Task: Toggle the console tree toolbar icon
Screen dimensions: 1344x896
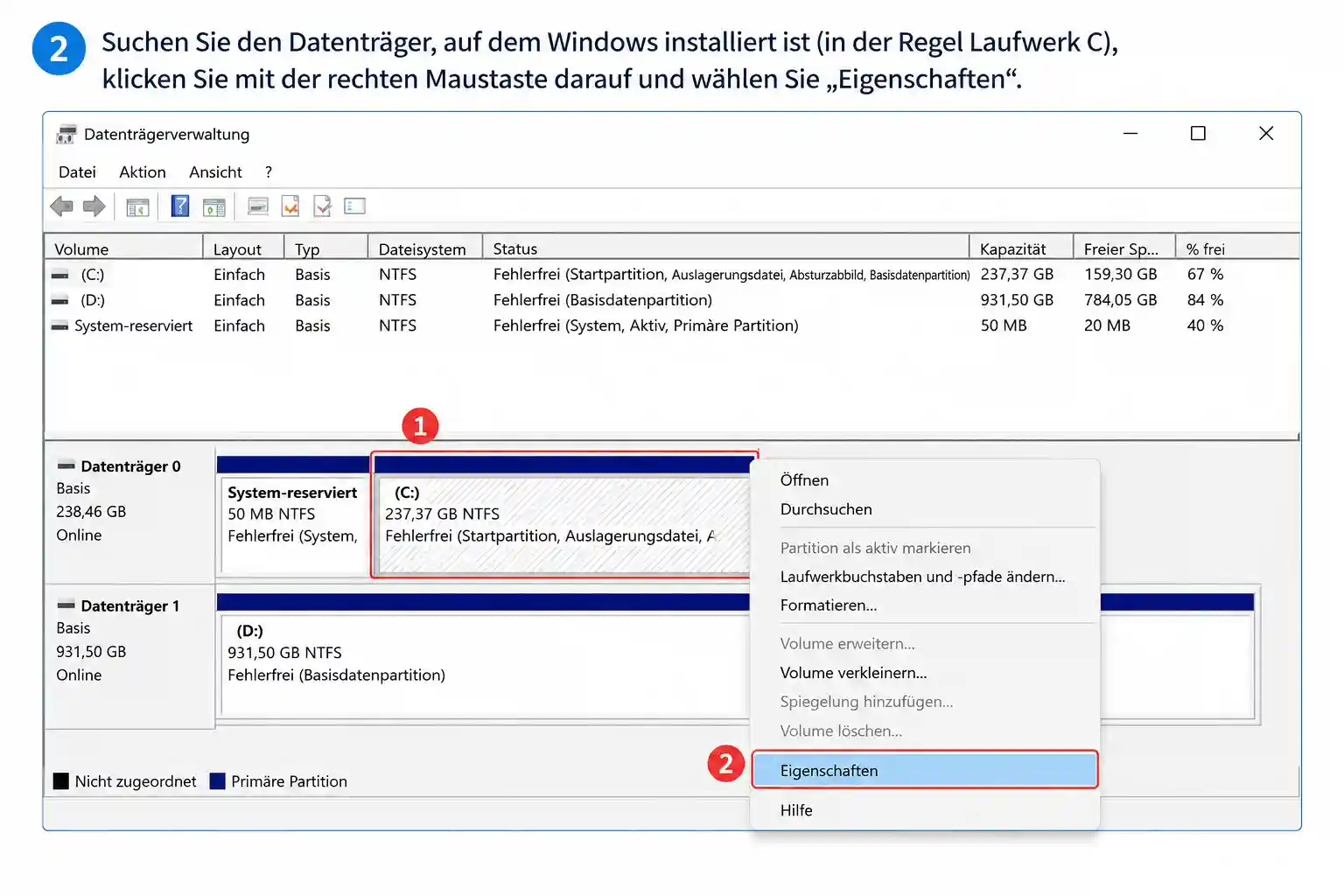Action: point(137,207)
